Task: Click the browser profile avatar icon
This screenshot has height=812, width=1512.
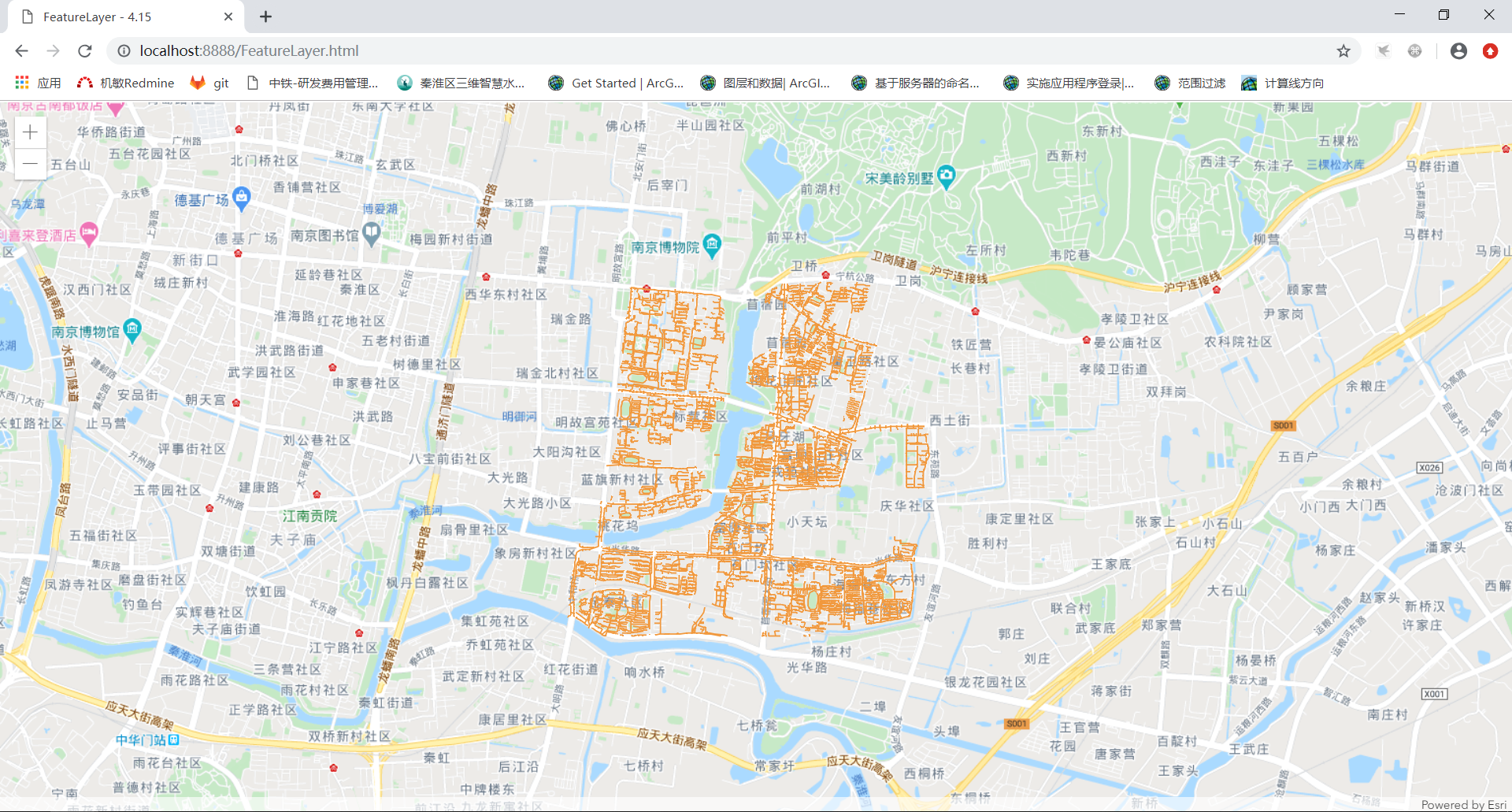Action: 1458,50
